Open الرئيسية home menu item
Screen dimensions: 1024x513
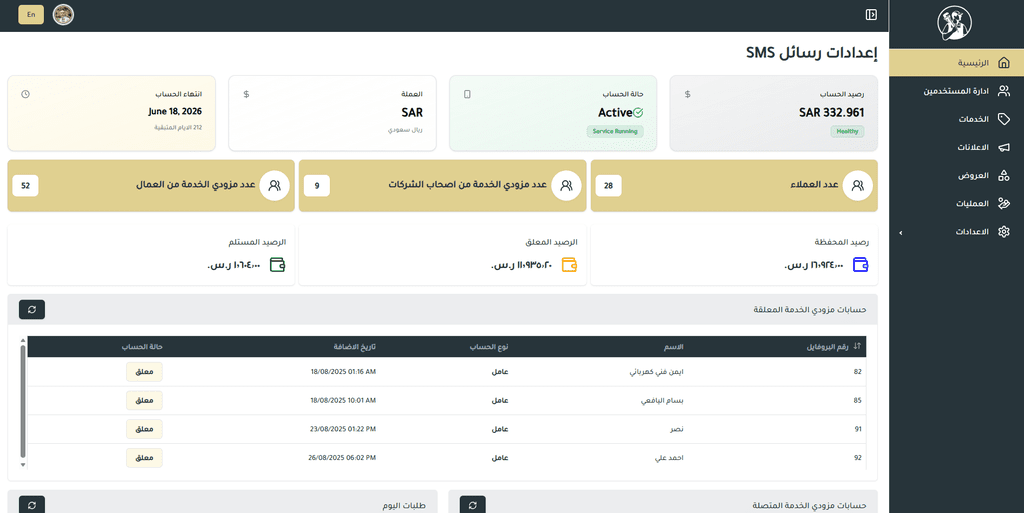click(x=957, y=63)
